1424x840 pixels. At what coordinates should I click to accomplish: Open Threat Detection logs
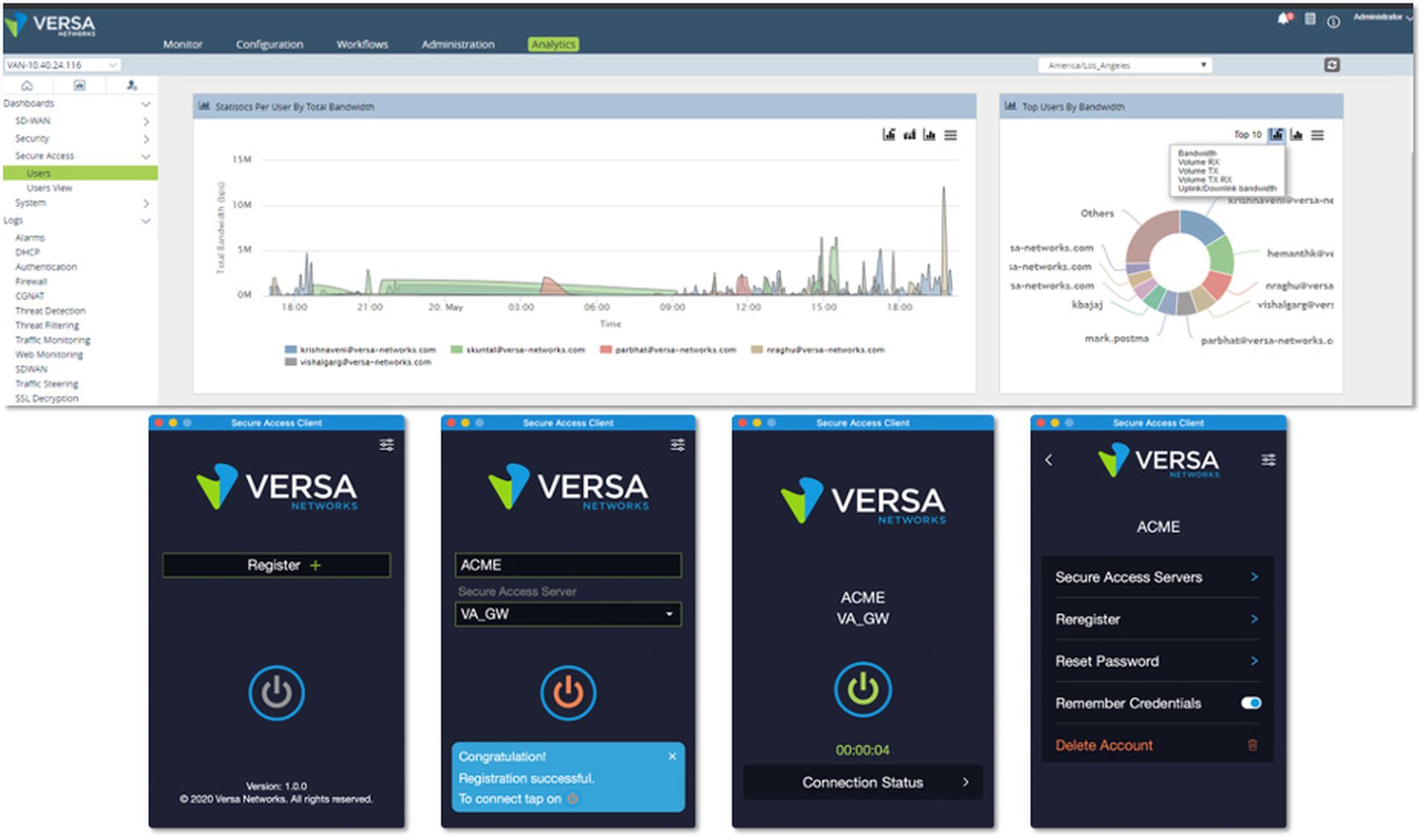tap(50, 311)
